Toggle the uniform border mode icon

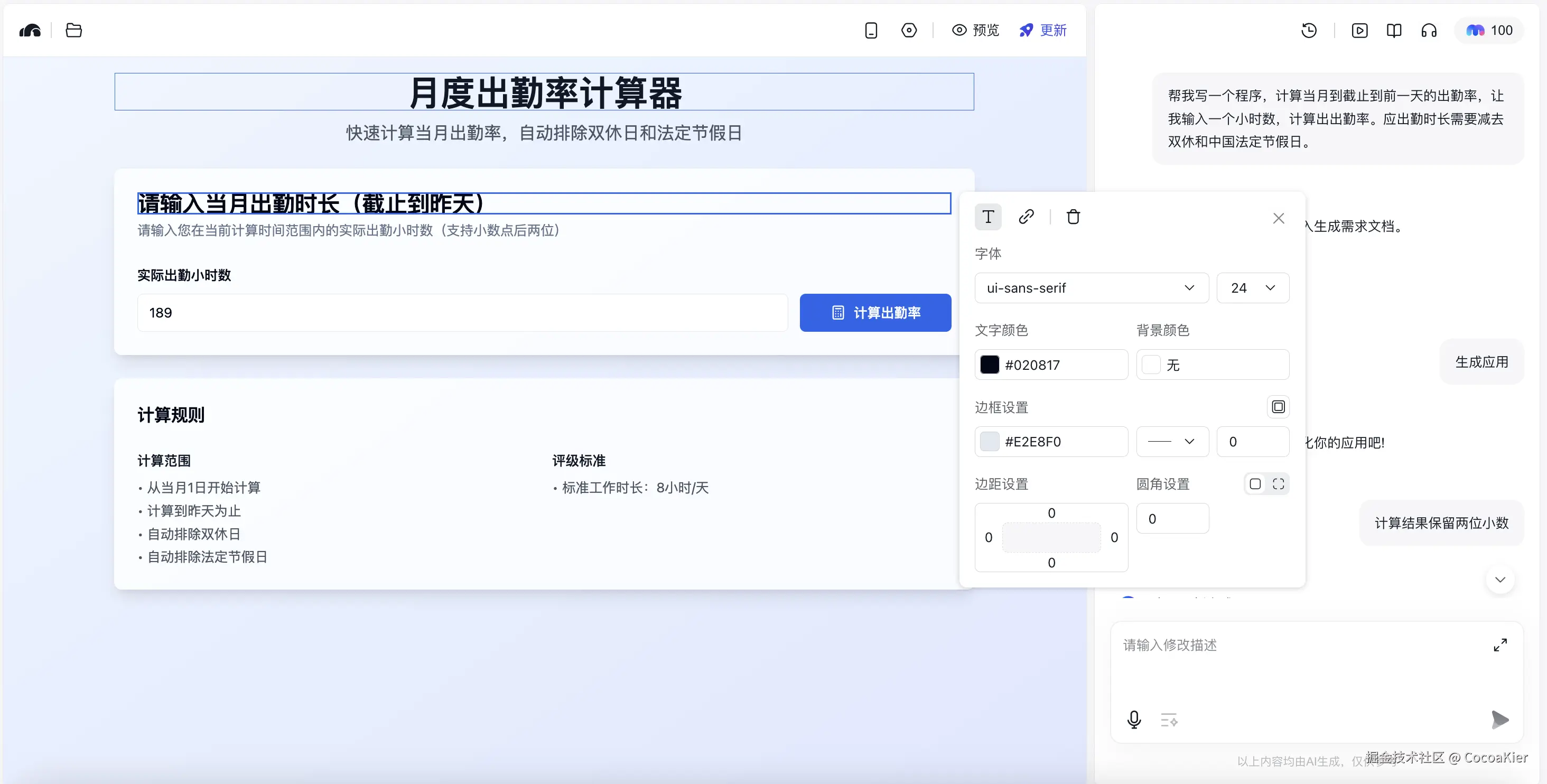[1278, 406]
